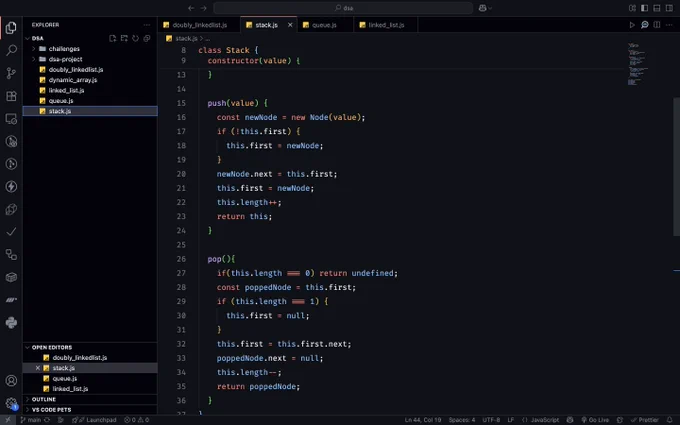
Task: Open the Explorer view in activity bar
Action: (11, 28)
